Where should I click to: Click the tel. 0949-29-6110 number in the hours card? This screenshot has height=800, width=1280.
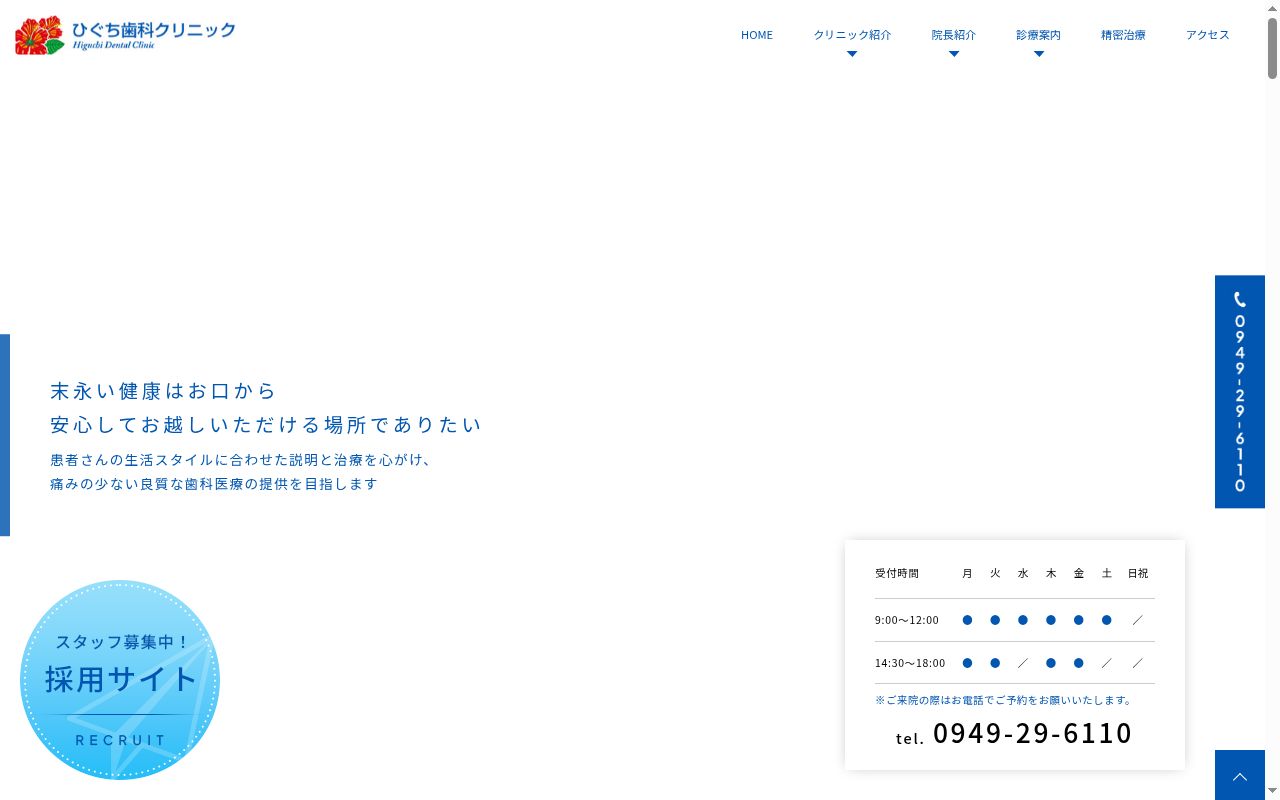[x=1014, y=734]
